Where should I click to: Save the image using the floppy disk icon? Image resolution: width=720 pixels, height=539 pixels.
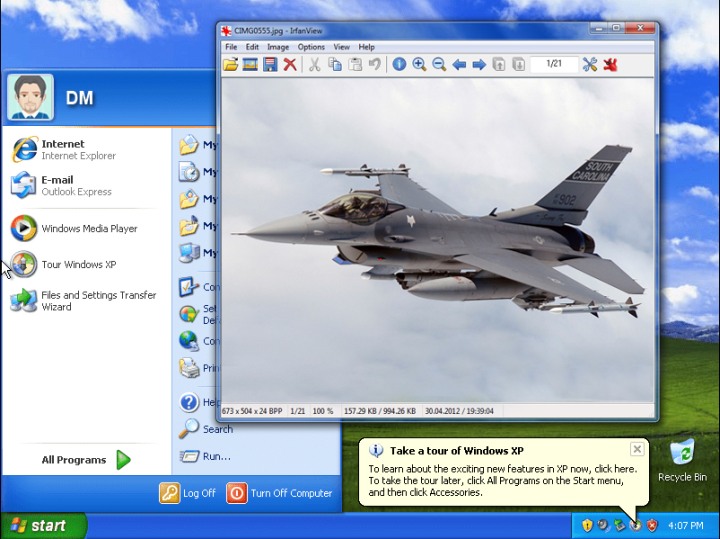click(x=270, y=64)
